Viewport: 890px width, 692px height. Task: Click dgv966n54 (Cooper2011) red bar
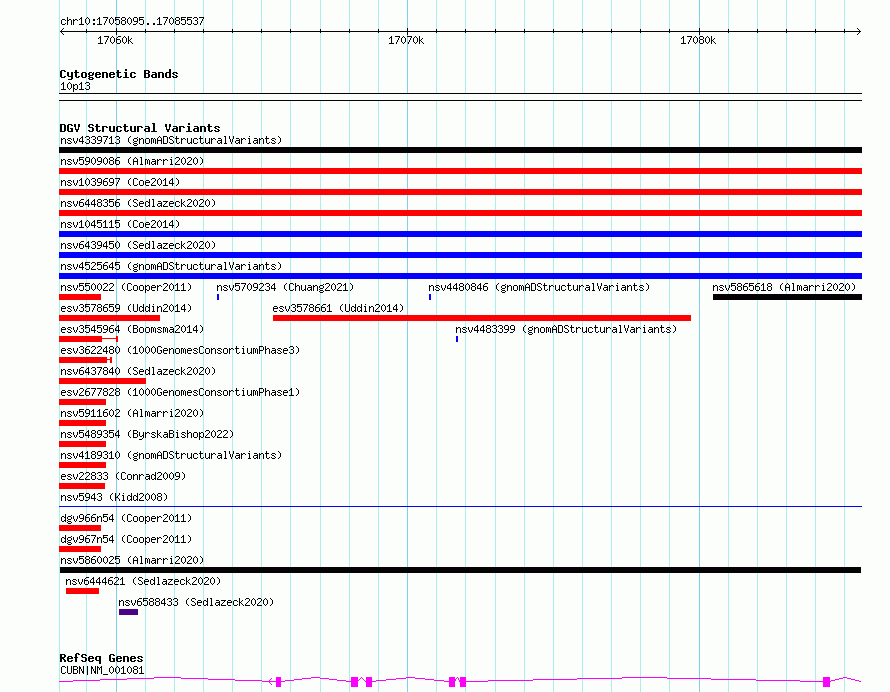click(x=80, y=528)
